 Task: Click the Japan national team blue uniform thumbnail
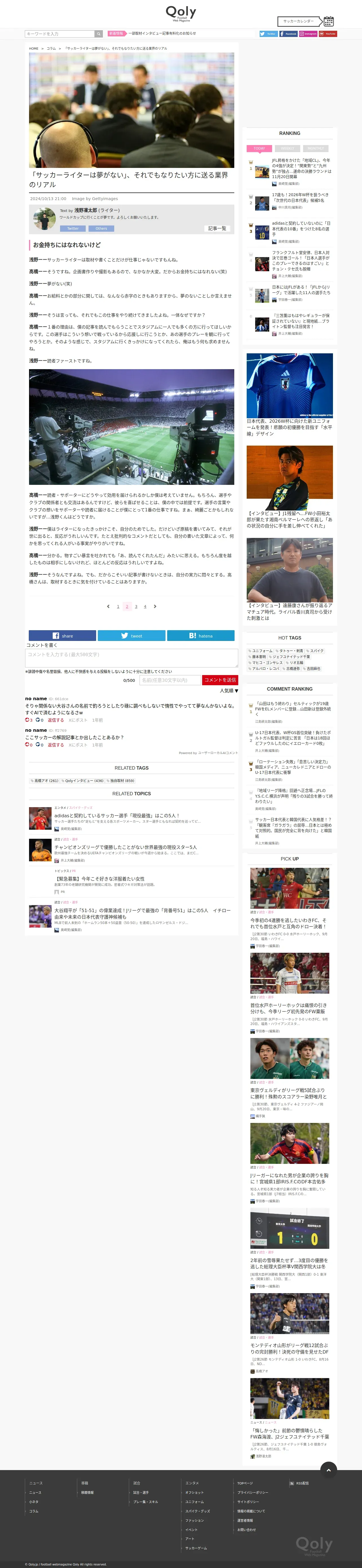tap(290, 385)
